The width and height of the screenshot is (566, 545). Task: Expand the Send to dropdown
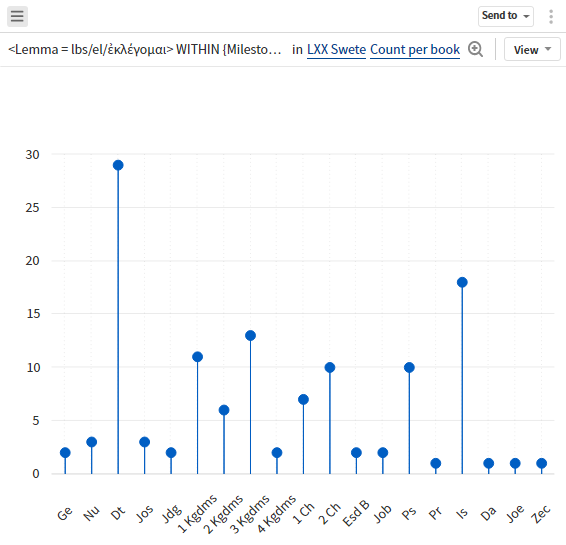point(506,16)
